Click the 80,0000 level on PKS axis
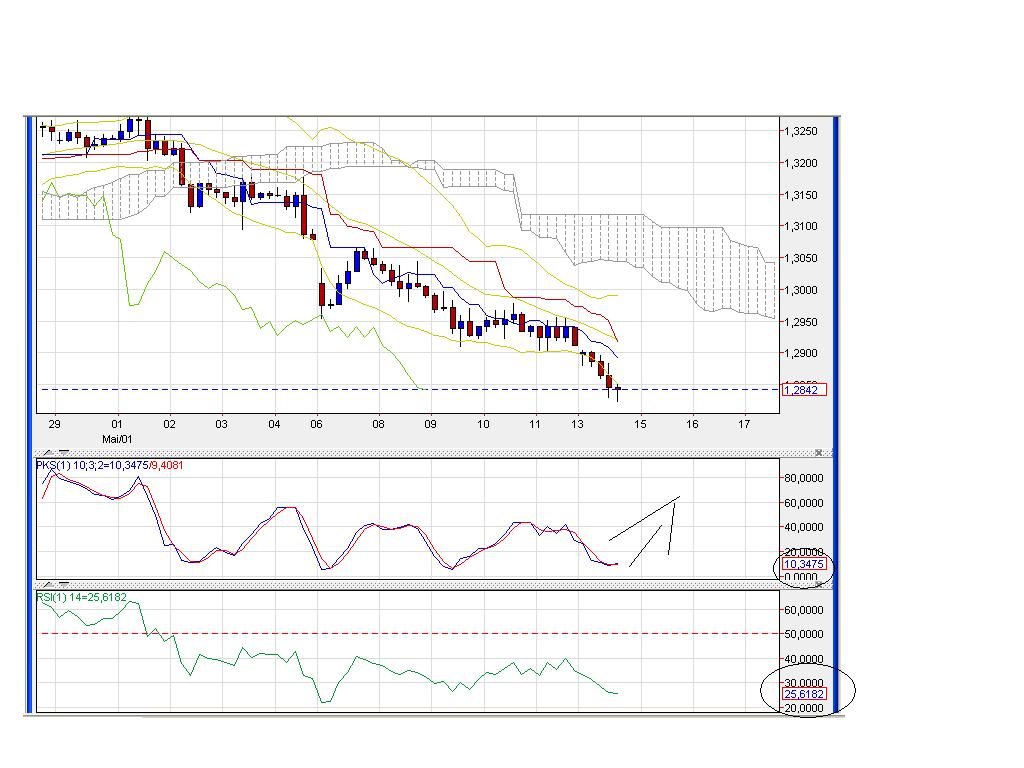The height and width of the screenshot is (768, 1024). [803, 478]
